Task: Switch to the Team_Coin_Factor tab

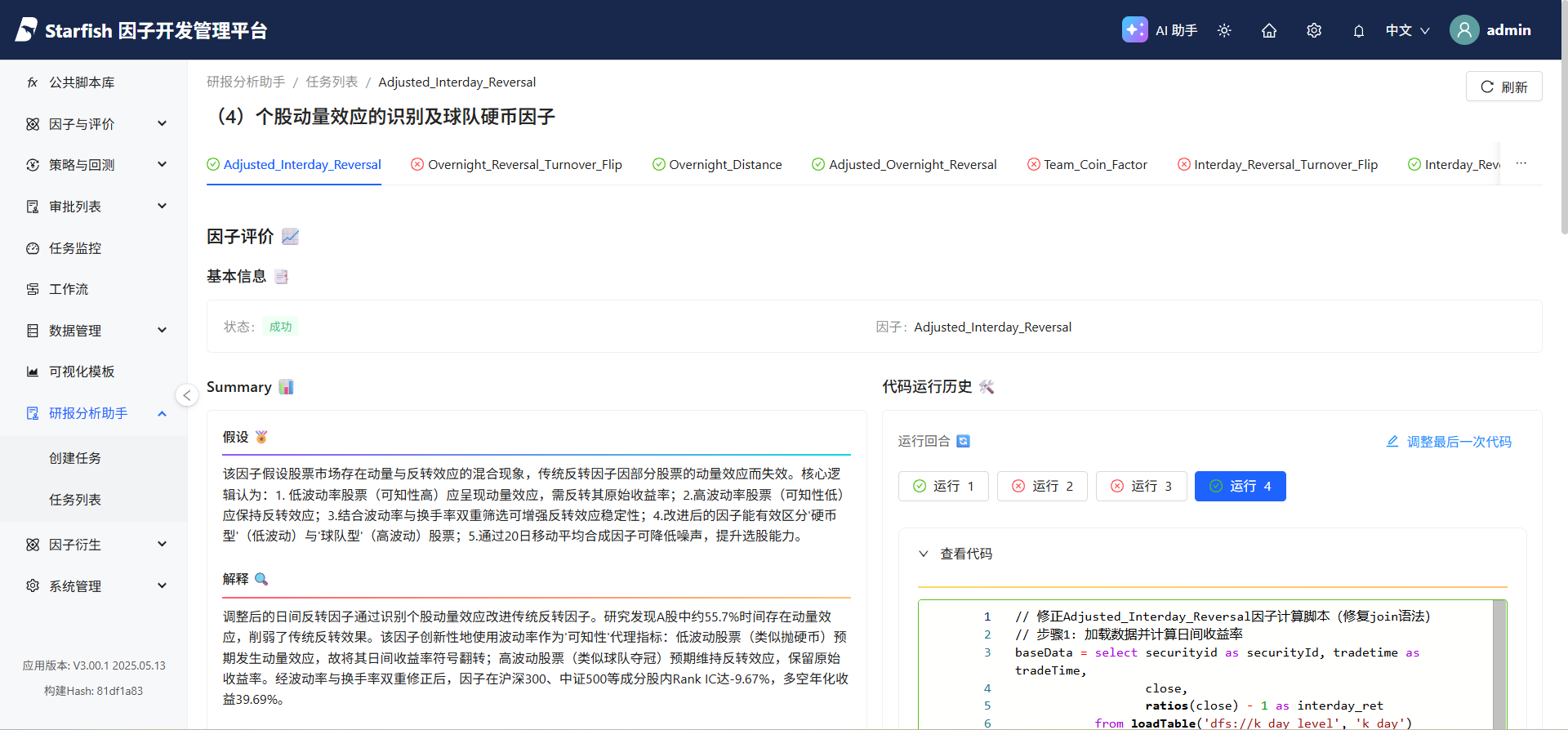Action: [1087, 165]
